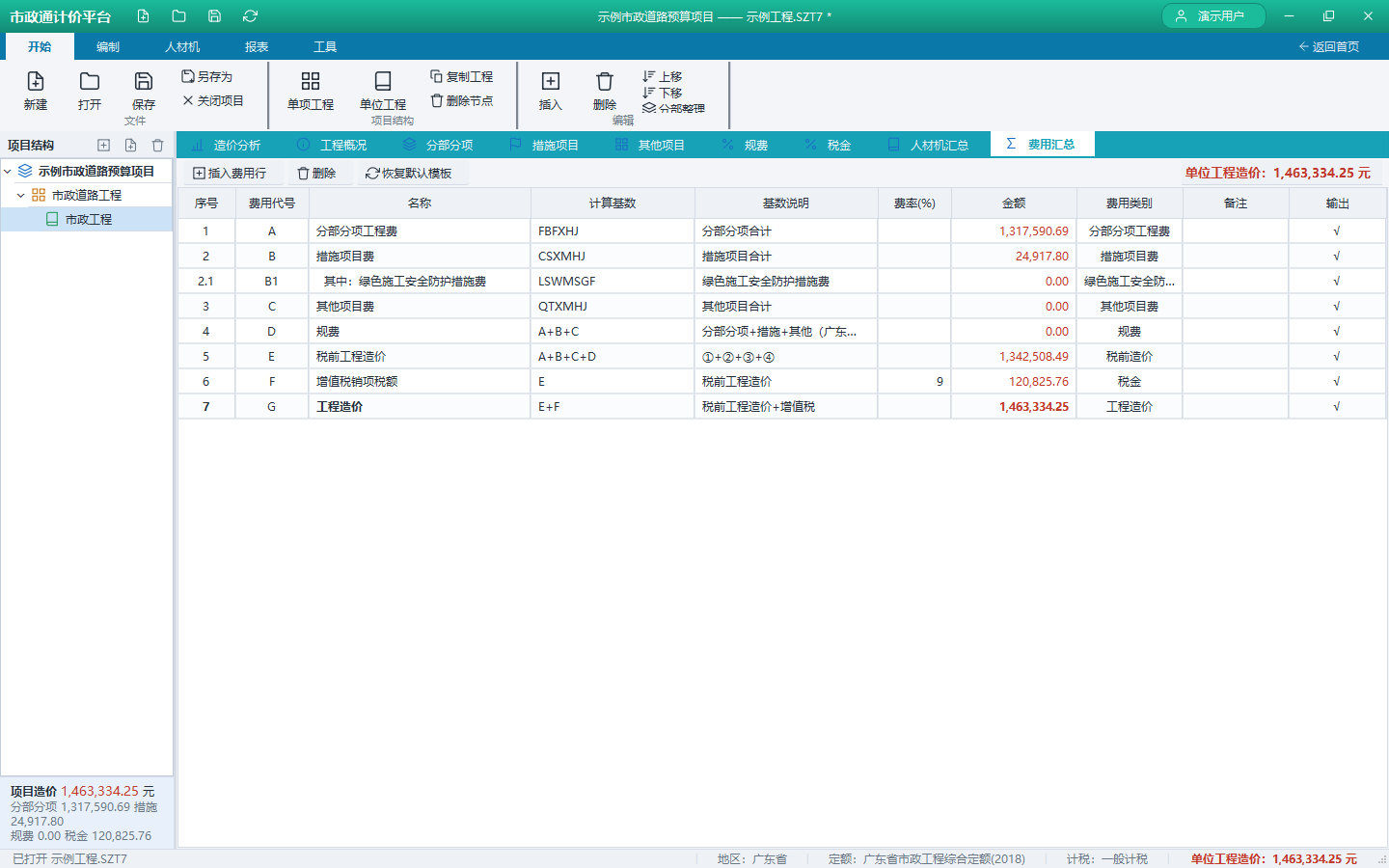The height and width of the screenshot is (868, 1389).
Task: Move the row down with 下移
Action: tap(663, 93)
